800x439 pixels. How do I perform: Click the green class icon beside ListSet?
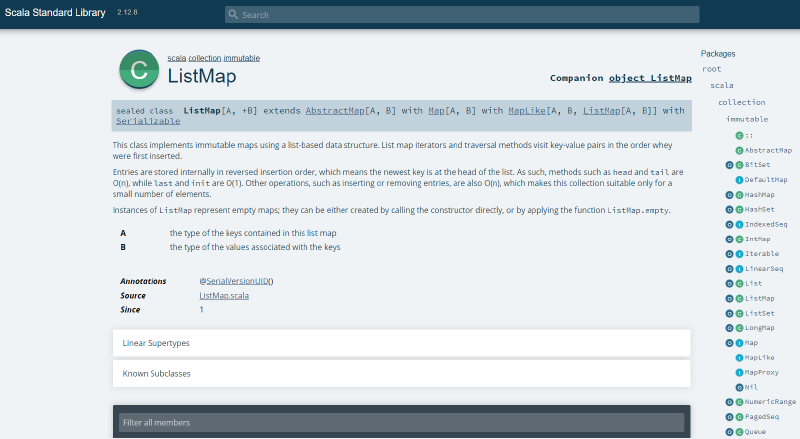click(739, 313)
